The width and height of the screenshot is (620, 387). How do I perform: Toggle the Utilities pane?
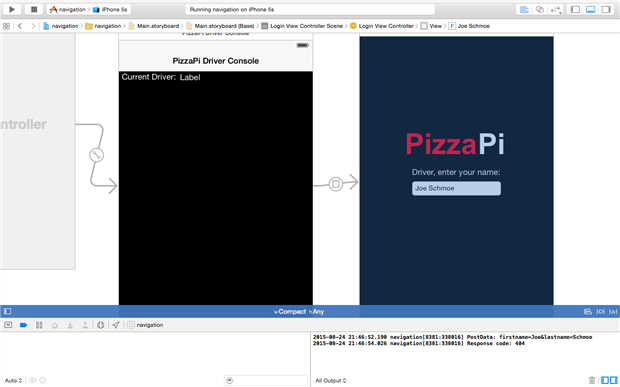point(606,9)
